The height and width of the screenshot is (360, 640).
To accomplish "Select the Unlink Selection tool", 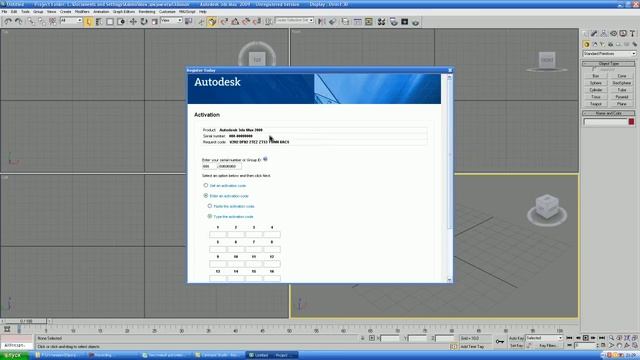I will [42, 22].
